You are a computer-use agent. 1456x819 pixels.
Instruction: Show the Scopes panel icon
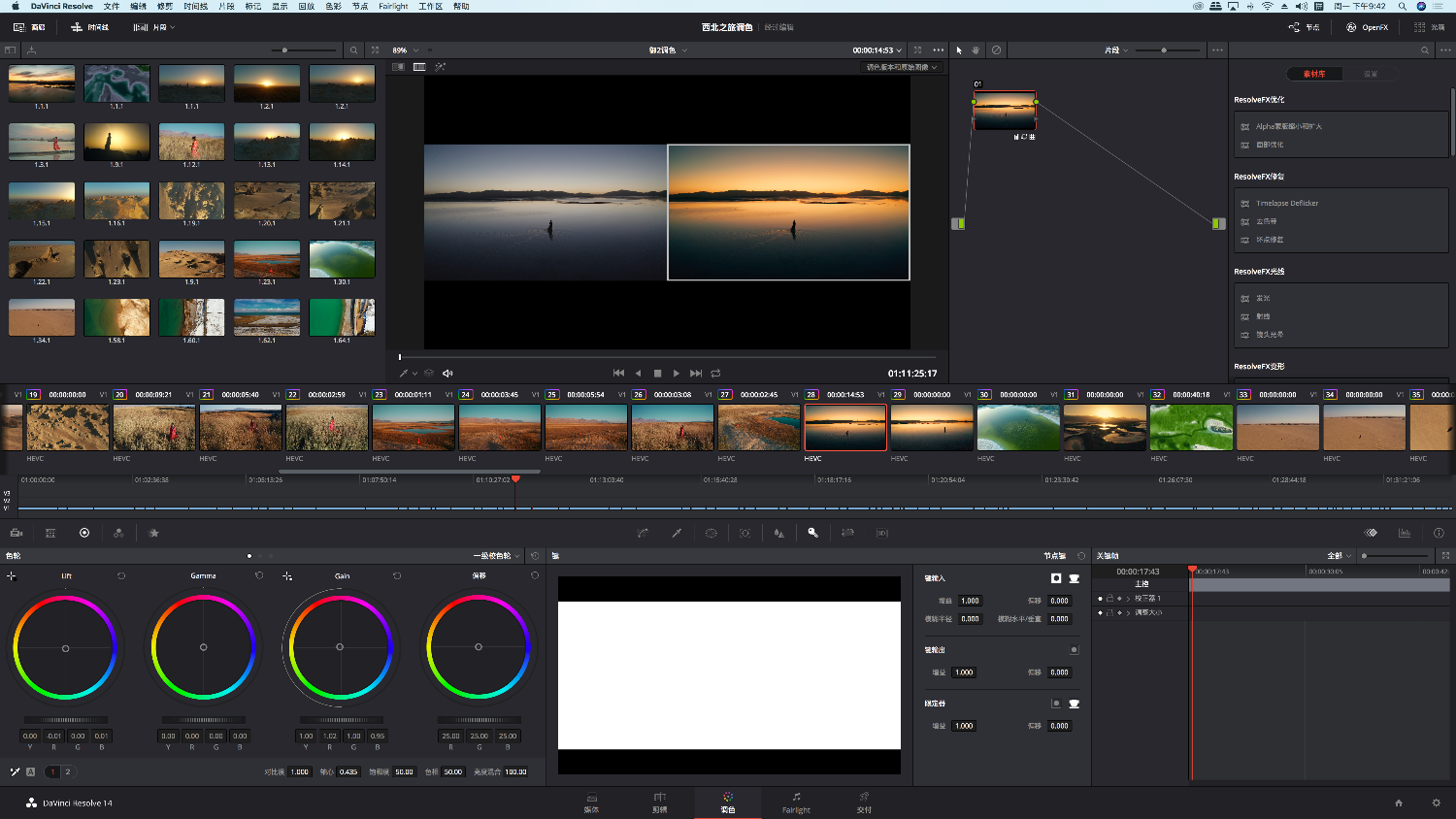click(x=1405, y=533)
